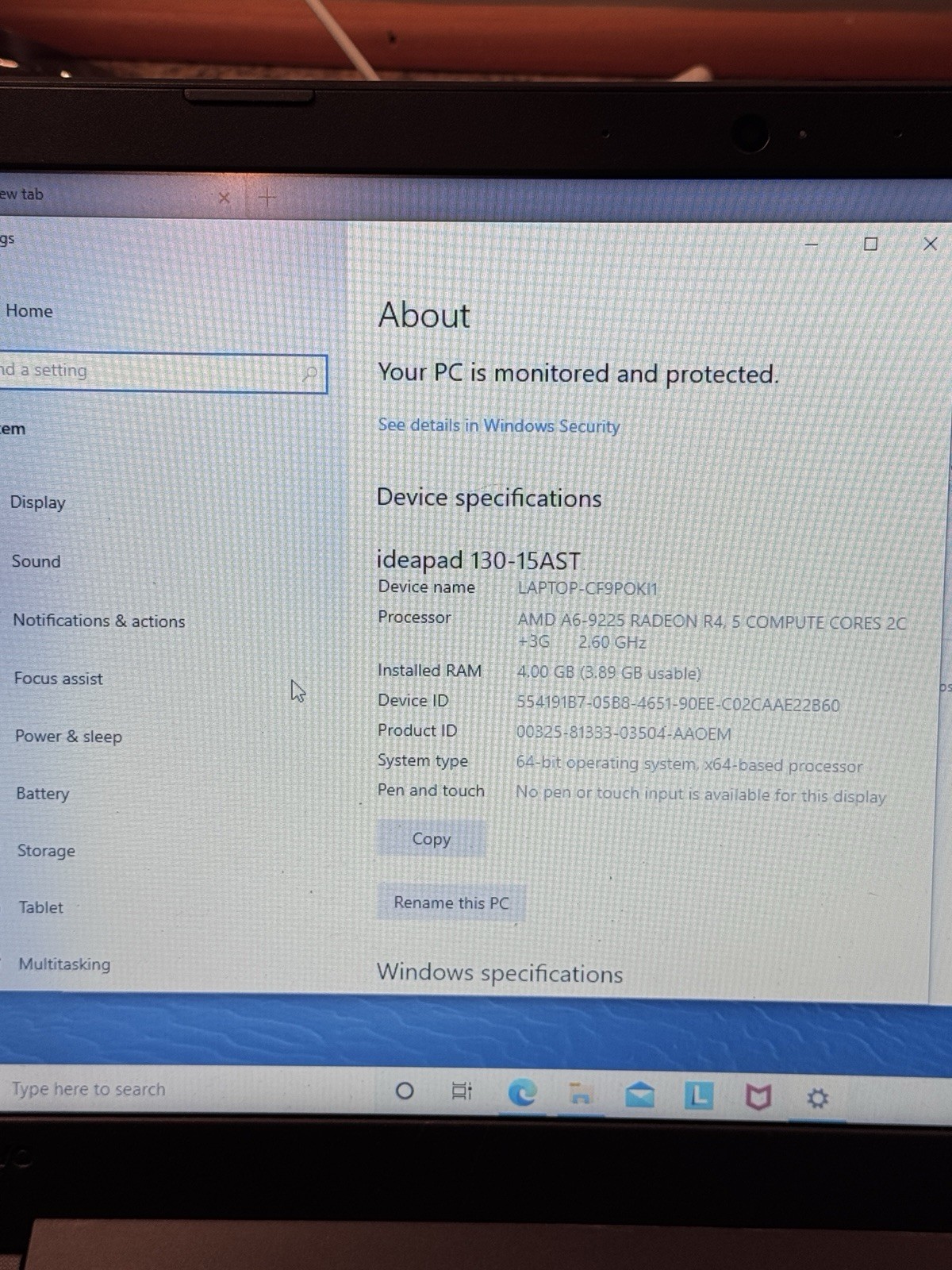Screen dimensions: 952x1270
Task: Open Display settings
Action: click(x=37, y=502)
